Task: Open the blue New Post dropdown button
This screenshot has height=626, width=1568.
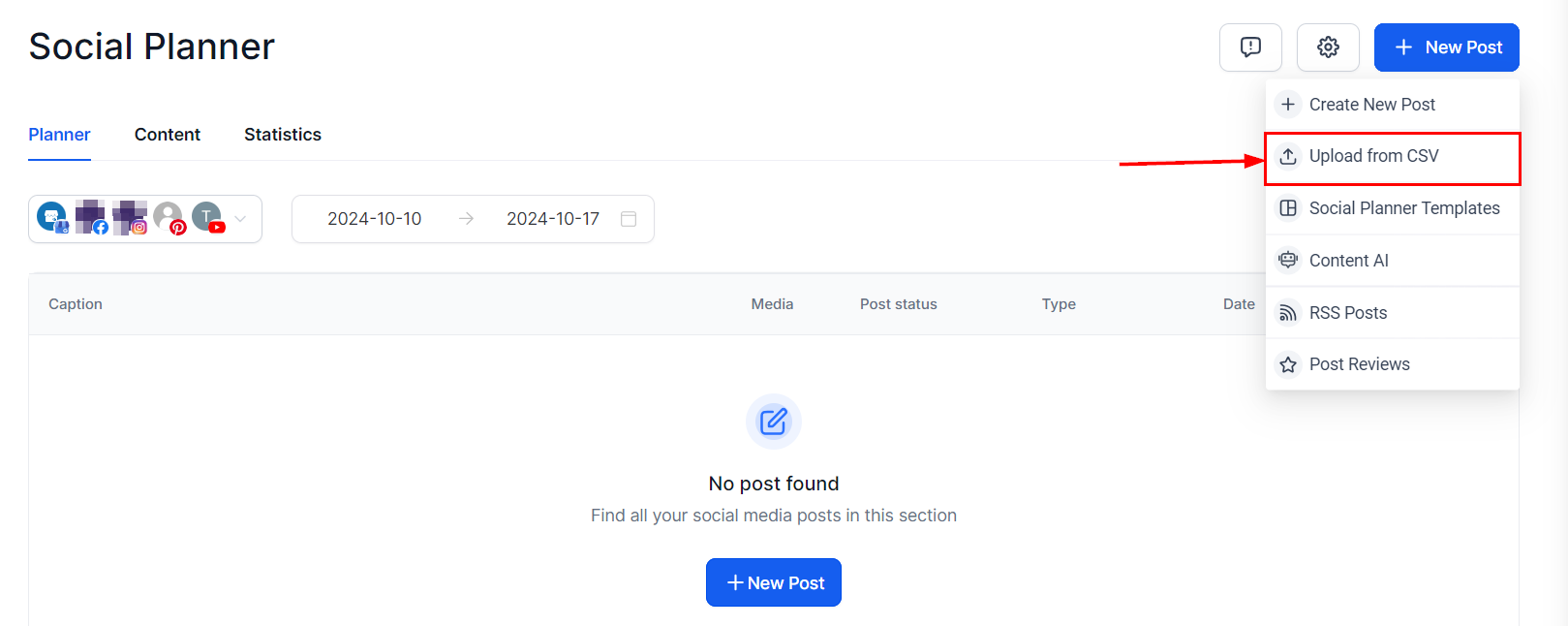Action: coord(1446,47)
